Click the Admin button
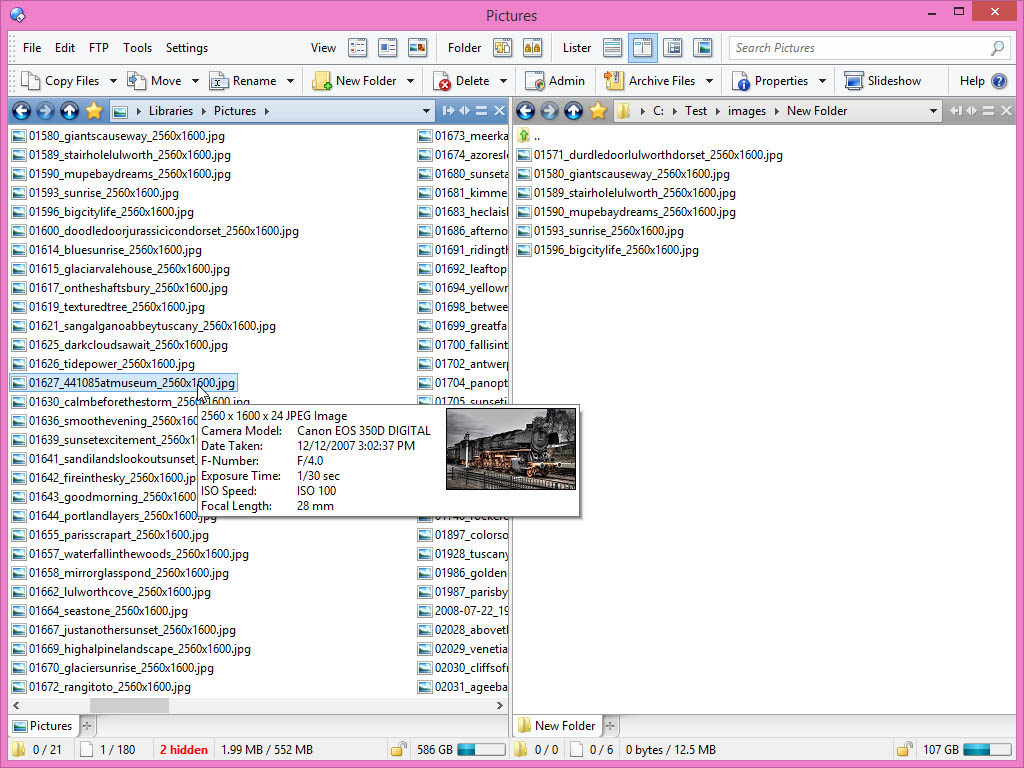The height and width of the screenshot is (768, 1024). point(555,81)
